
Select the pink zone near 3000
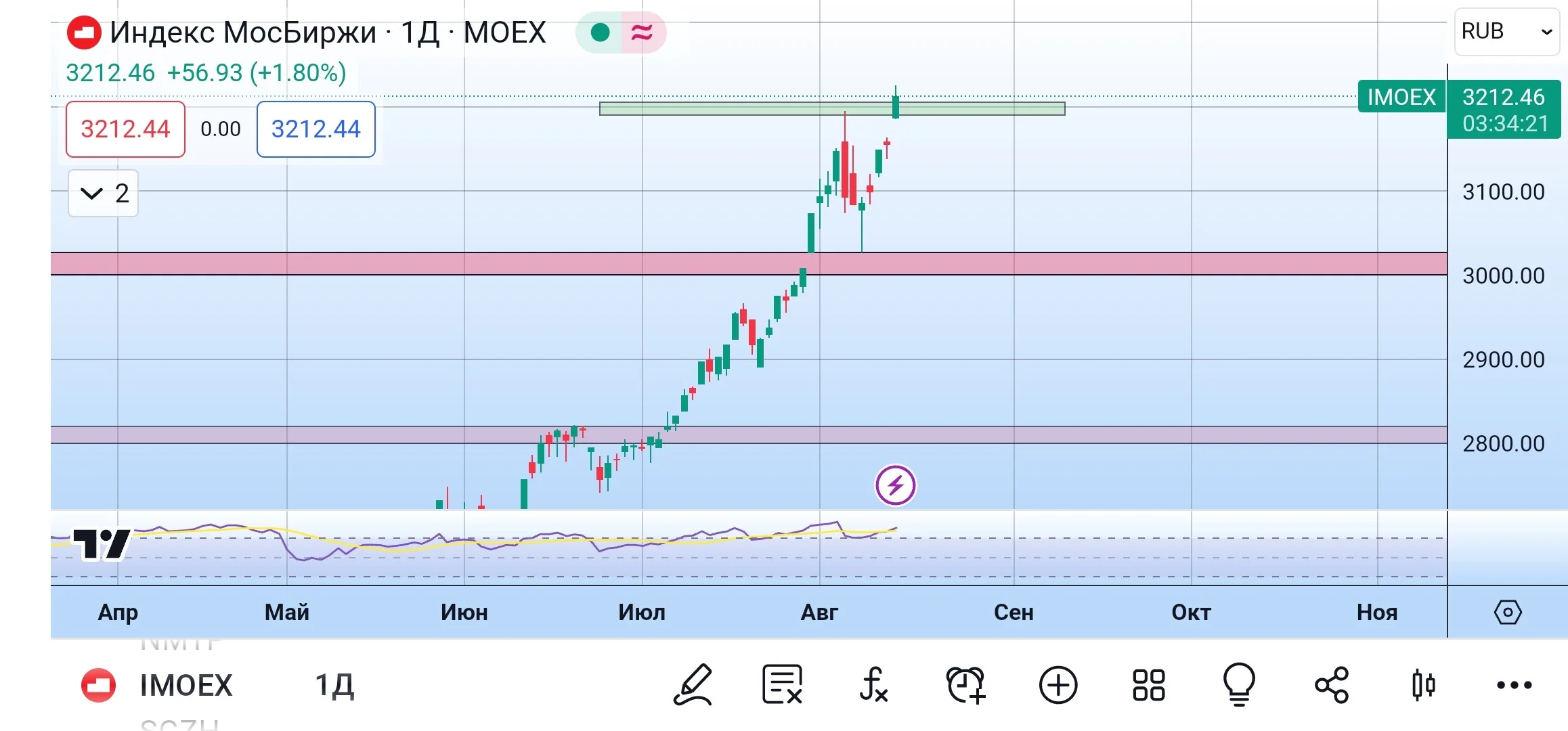point(749,264)
